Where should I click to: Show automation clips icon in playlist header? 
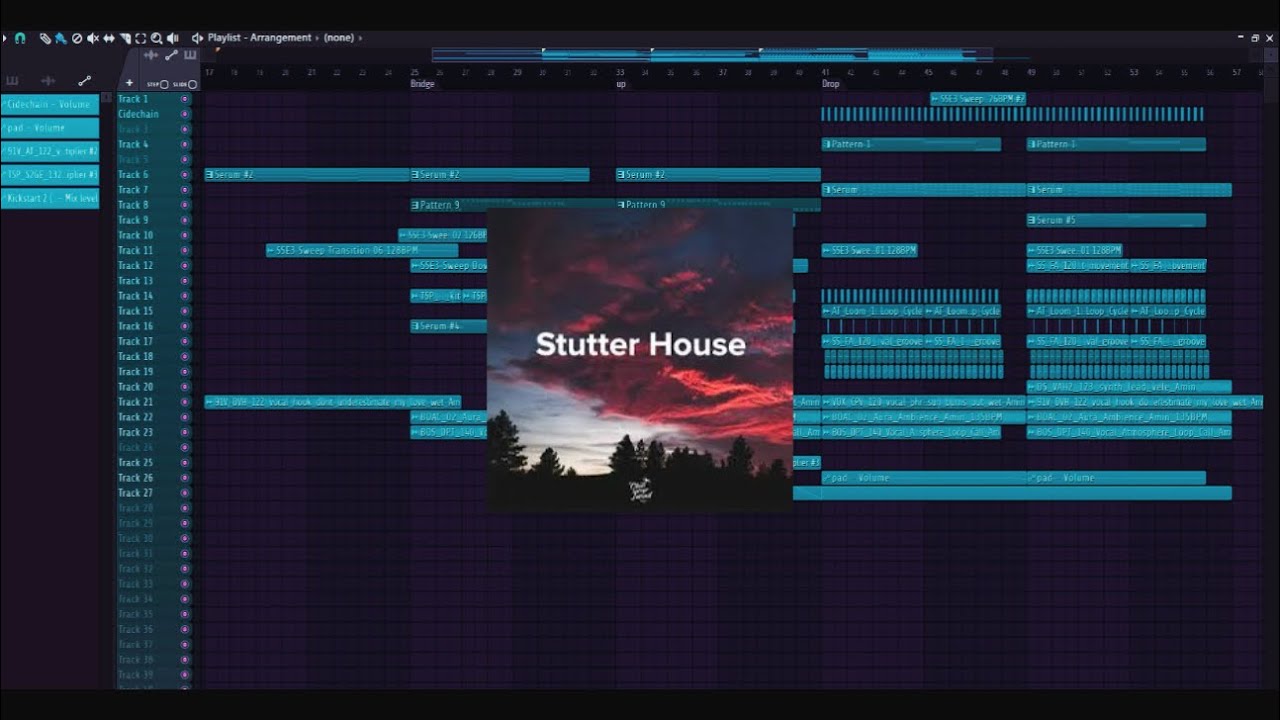(171, 56)
